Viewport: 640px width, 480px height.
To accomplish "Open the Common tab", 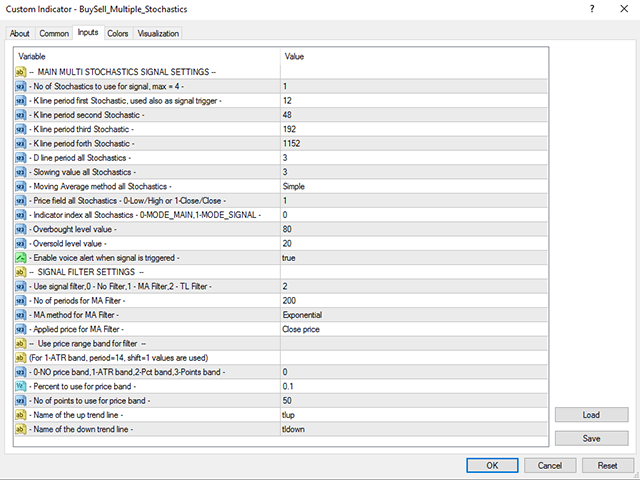I will pos(54,33).
